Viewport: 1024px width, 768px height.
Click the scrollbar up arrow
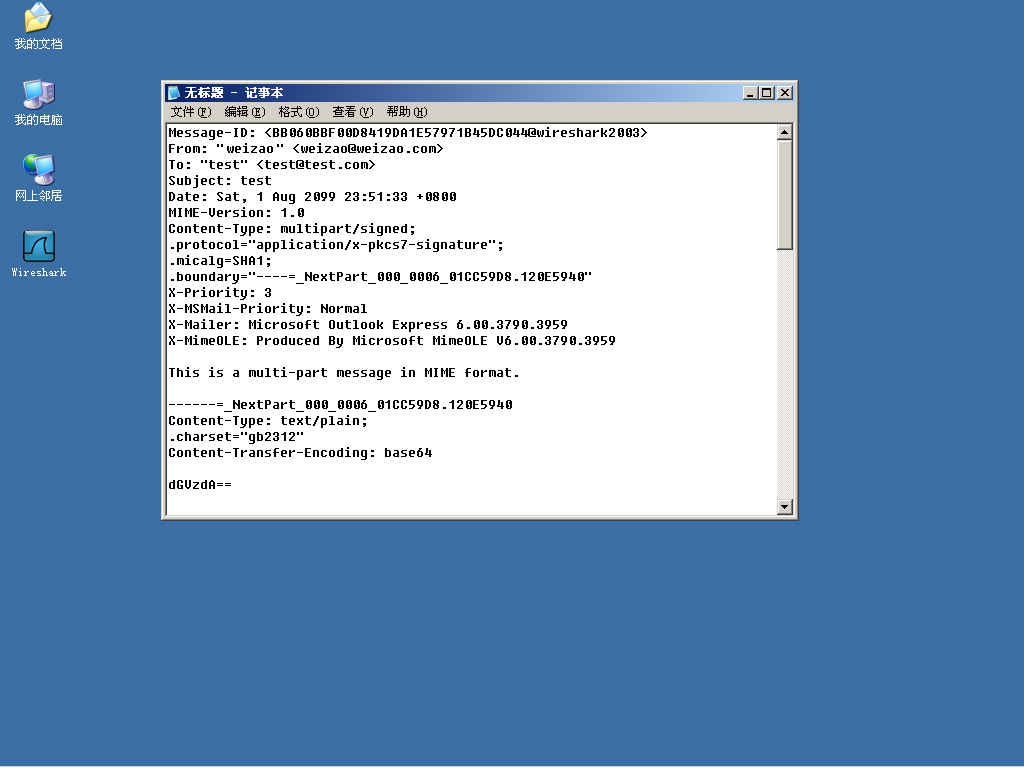(x=785, y=133)
